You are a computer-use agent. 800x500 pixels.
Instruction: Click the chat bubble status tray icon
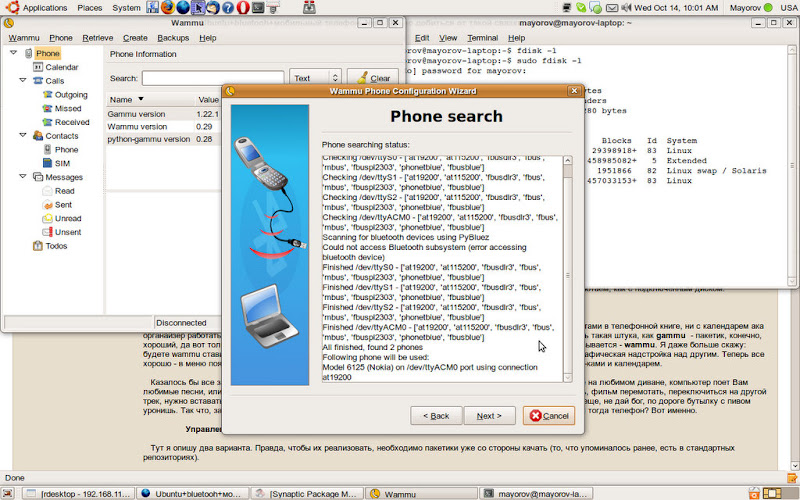coord(595,8)
